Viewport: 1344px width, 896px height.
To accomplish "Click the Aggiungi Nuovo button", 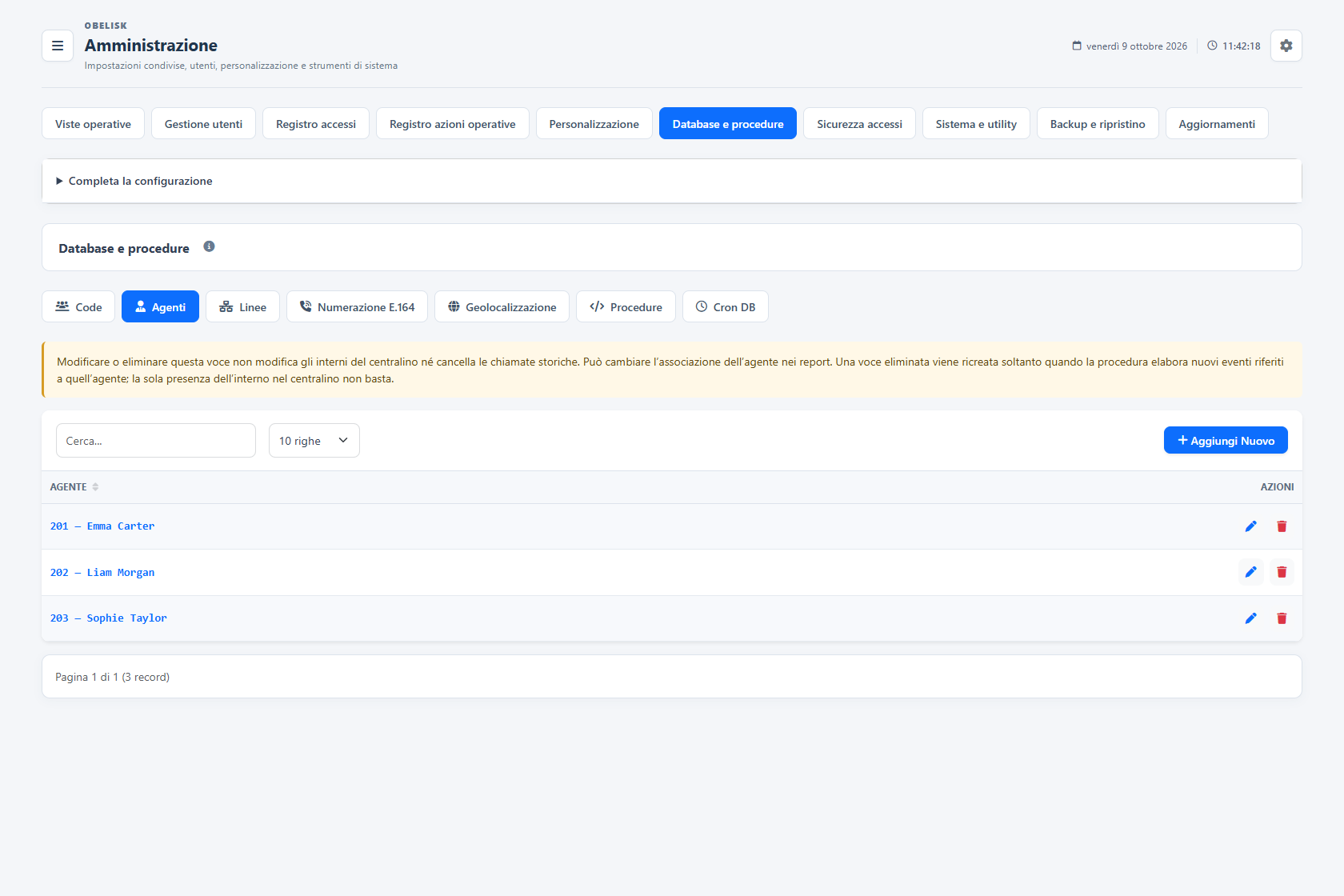I will [1226, 440].
